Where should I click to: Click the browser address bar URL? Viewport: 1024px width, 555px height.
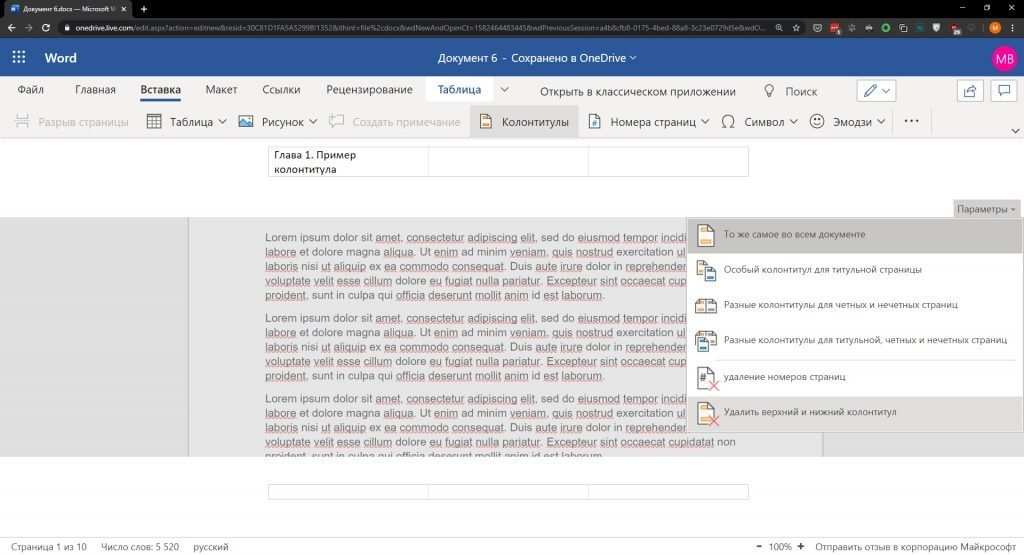tap(418, 28)
